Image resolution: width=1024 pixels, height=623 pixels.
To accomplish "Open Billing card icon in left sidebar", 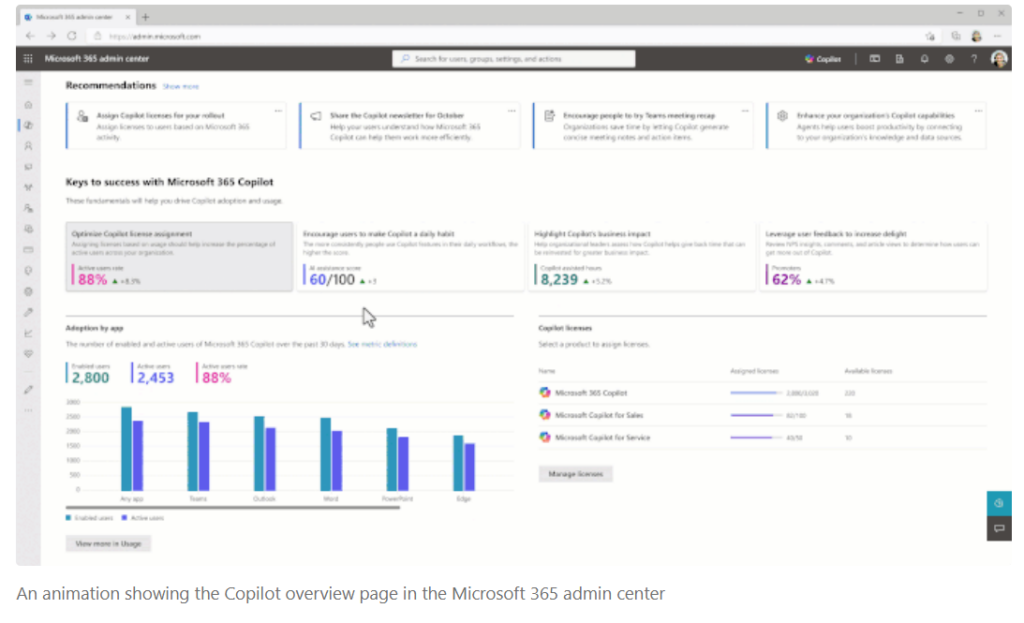I will tap(28, 249).
